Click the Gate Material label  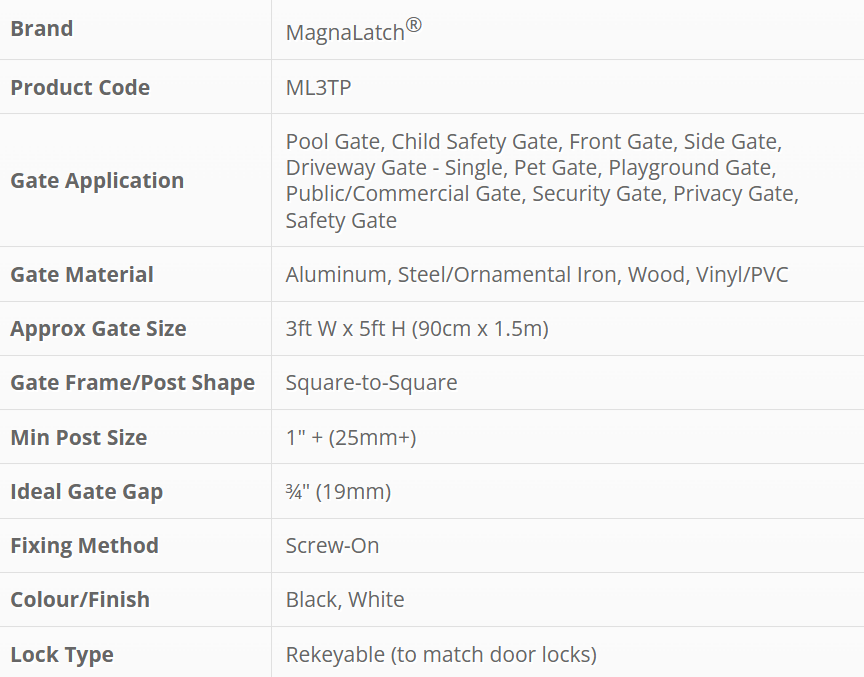(x=82, y=274)
